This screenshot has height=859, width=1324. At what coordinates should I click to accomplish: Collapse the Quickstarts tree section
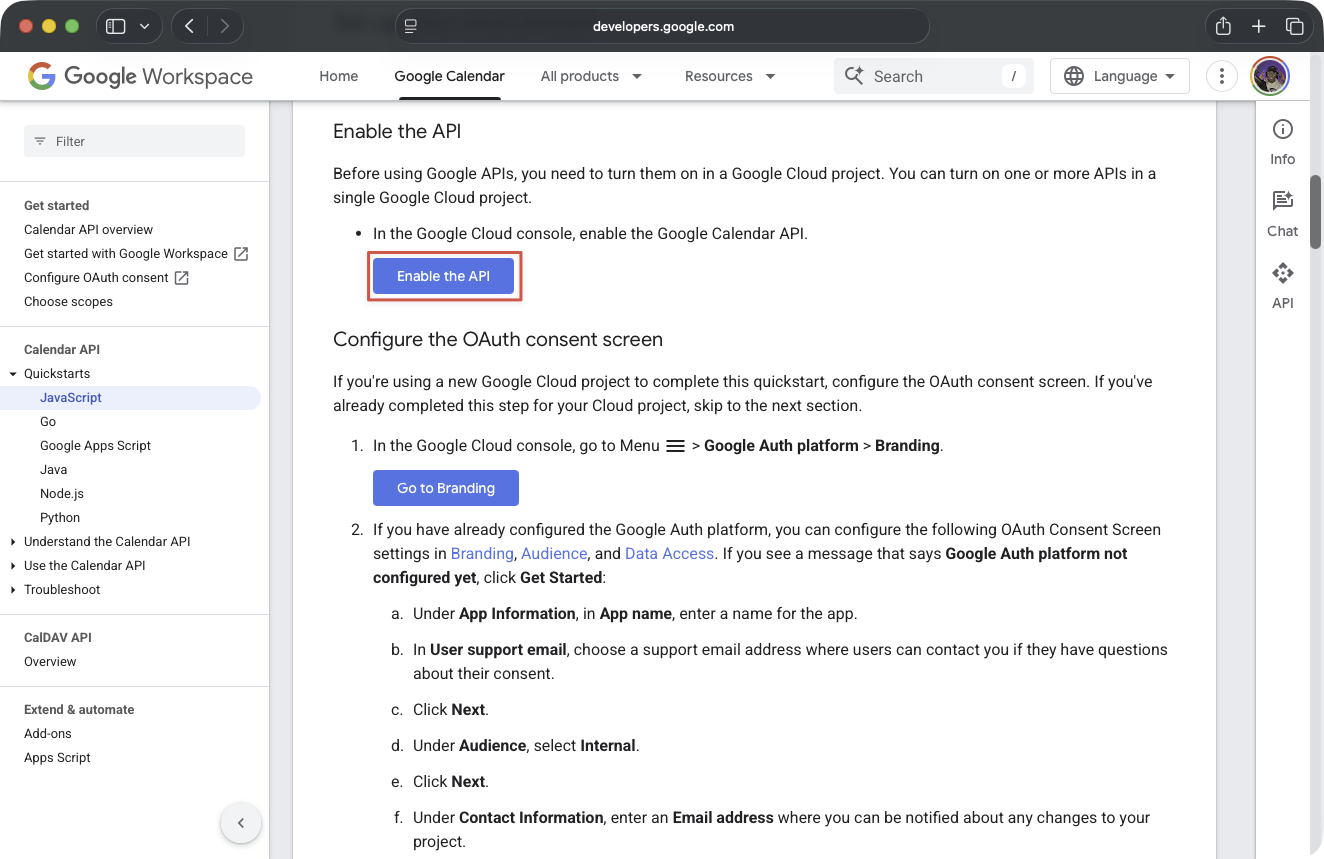coord(13,374)
